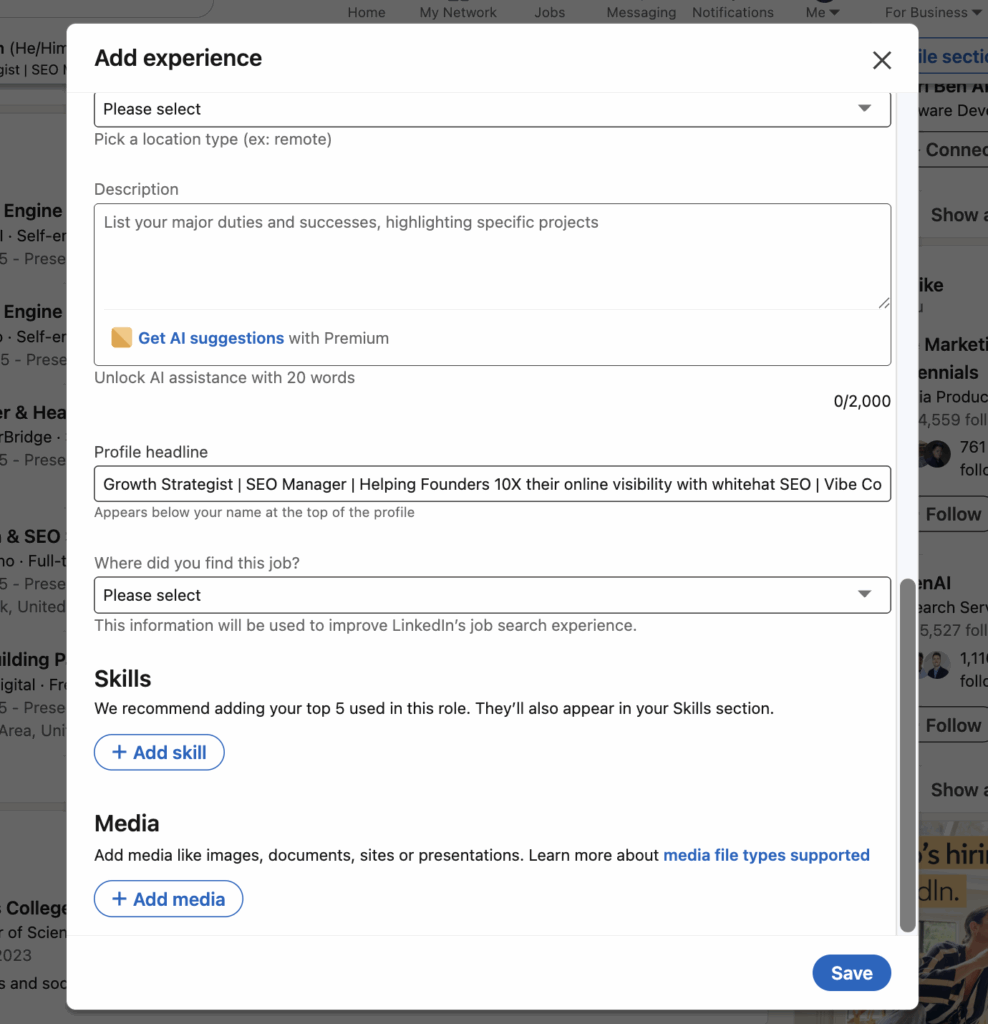Viewport: 988px width, 1024px height.
Task: Close the Add experience dialog
Action: click(881, 60)
